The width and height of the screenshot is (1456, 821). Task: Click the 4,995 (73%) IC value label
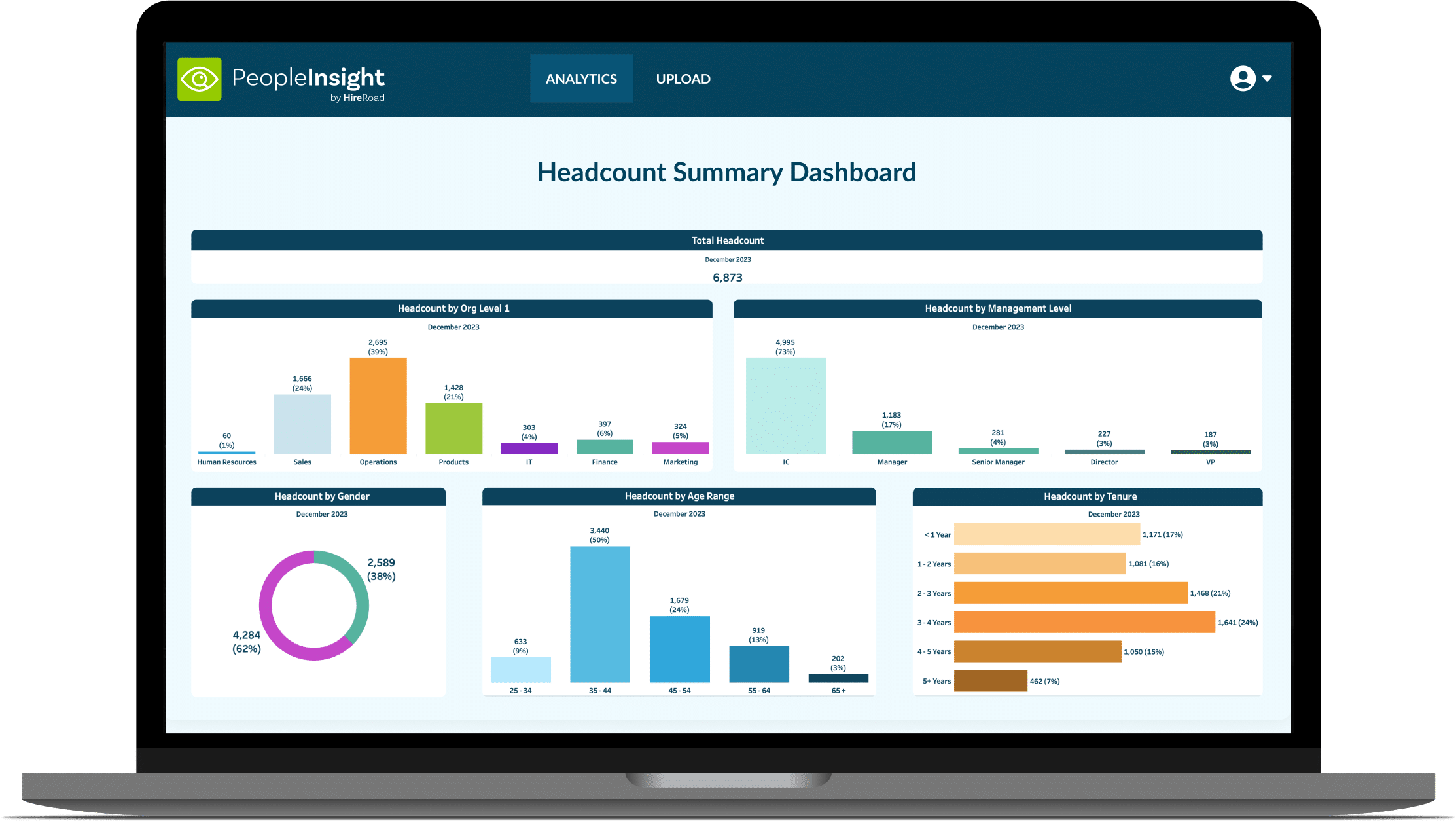point(785,347)
